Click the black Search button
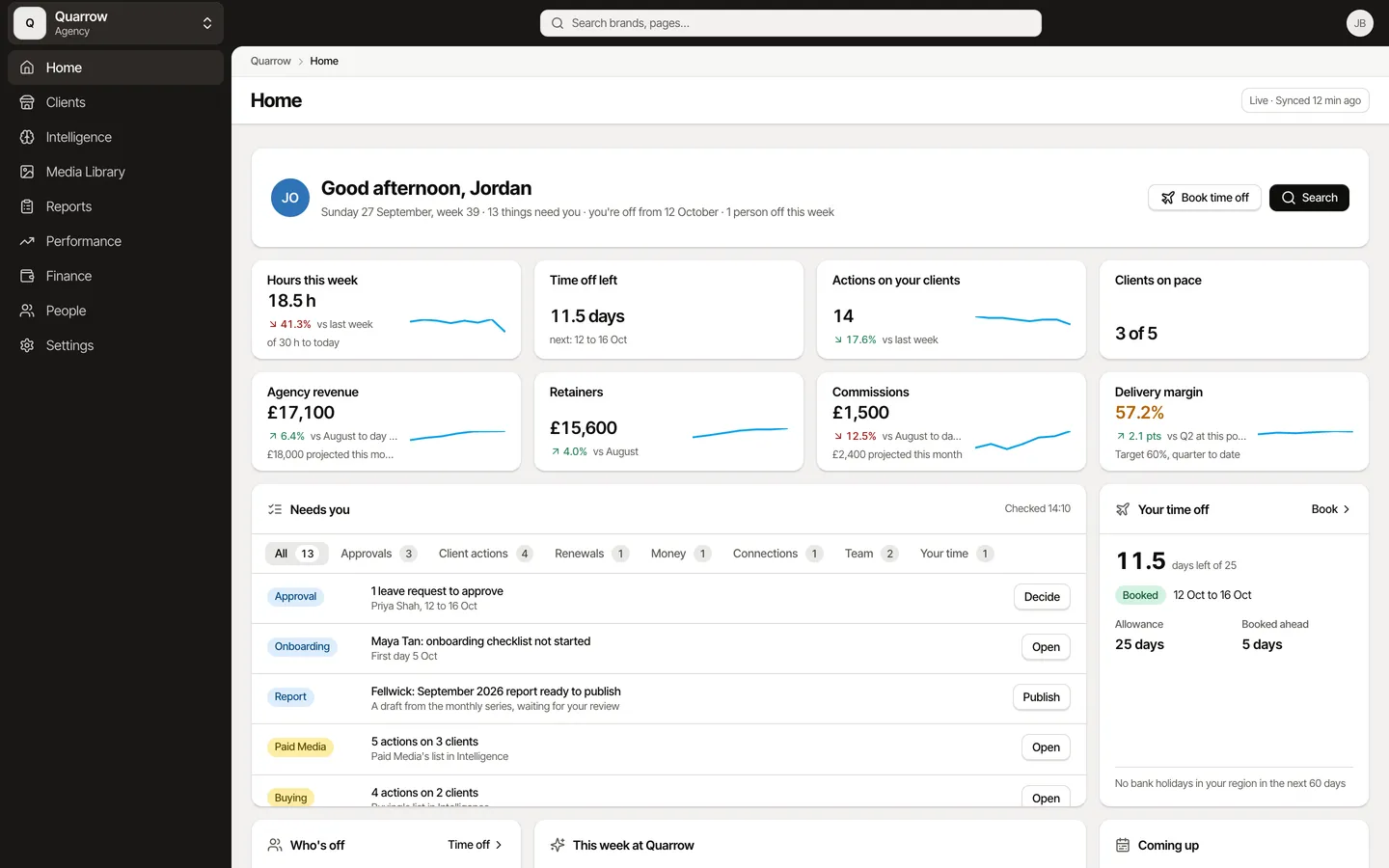This screenshot has width=1389, height=868. pyautogui.click(x=1309, y=198)
